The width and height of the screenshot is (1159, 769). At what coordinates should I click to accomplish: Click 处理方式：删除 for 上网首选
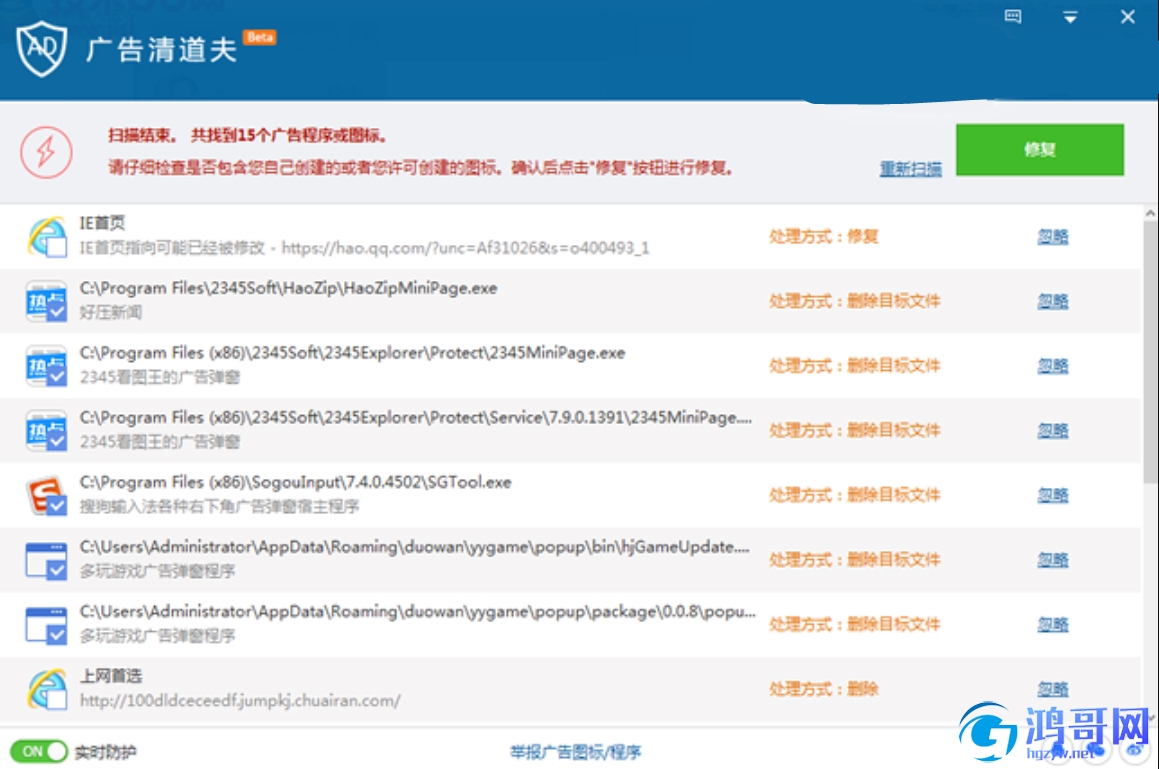[x=823, y=689]
